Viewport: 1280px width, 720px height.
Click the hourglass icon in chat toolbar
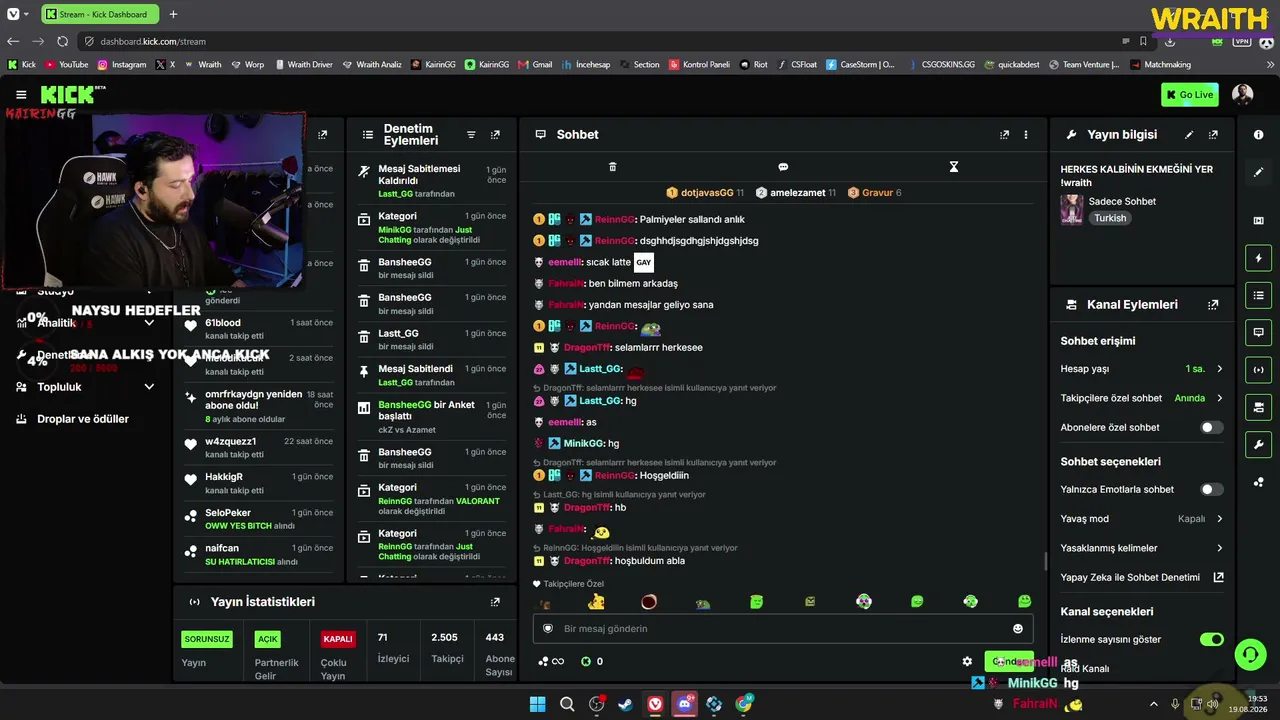point(954,167)
